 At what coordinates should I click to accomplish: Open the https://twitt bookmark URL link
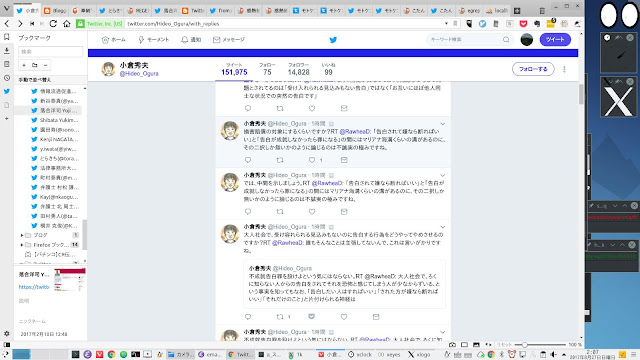coord(34,287)
